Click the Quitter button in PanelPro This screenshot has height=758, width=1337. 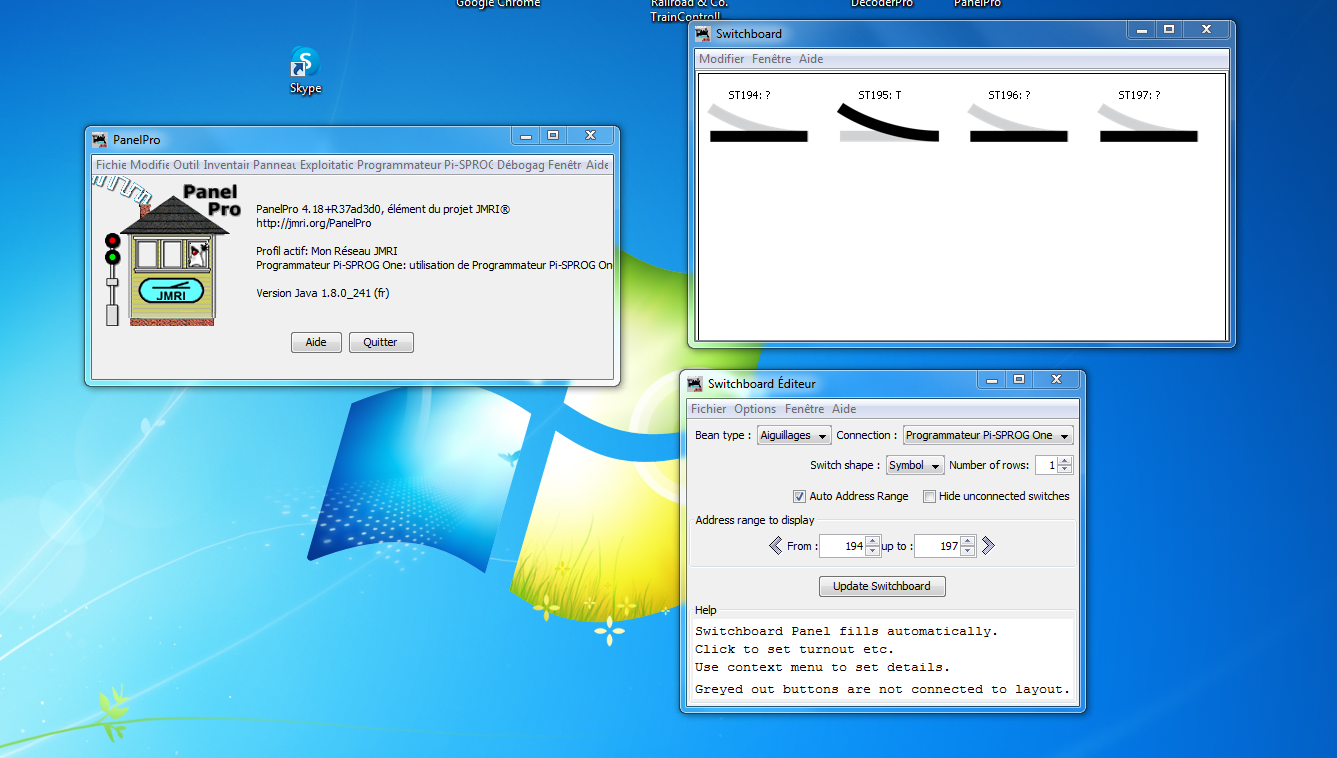[380, 342]
